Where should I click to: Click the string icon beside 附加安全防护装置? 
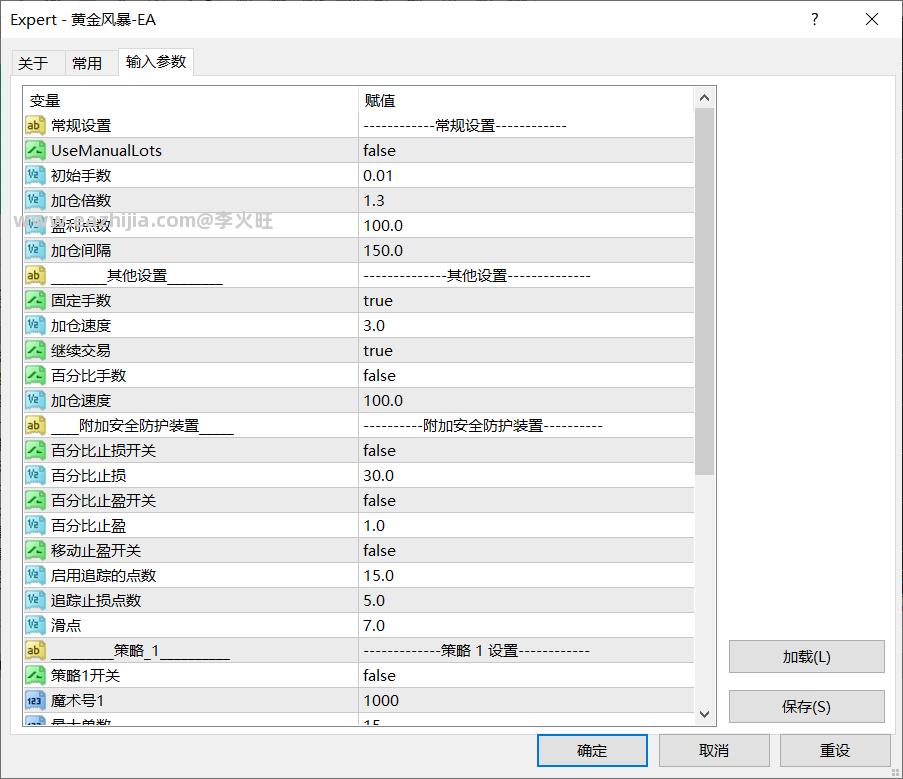pos(35,425)
